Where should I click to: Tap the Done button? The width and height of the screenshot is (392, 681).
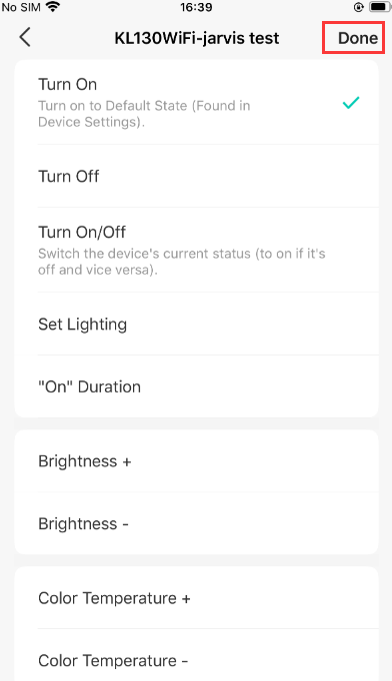[358, 38]
